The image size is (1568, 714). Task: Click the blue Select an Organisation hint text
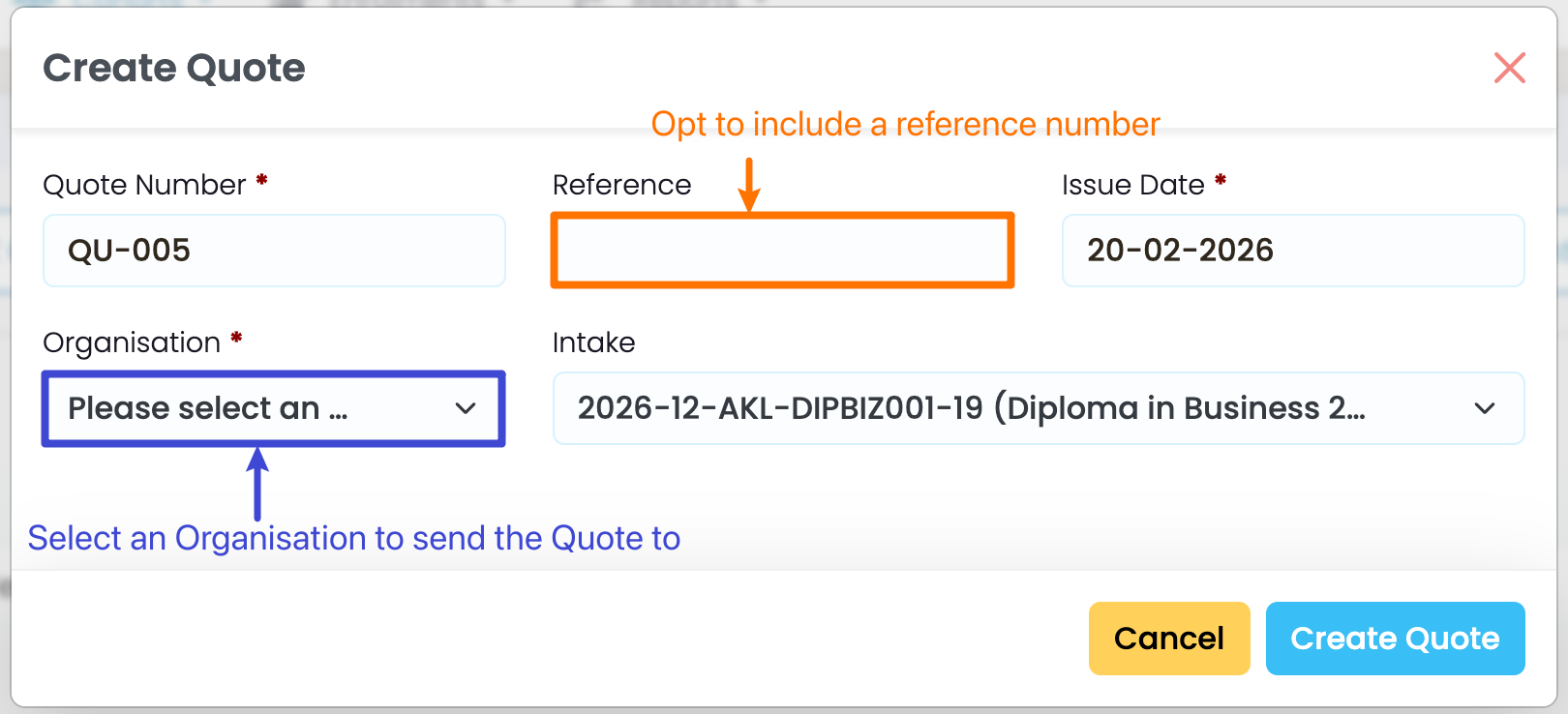(x=353, y=538)
